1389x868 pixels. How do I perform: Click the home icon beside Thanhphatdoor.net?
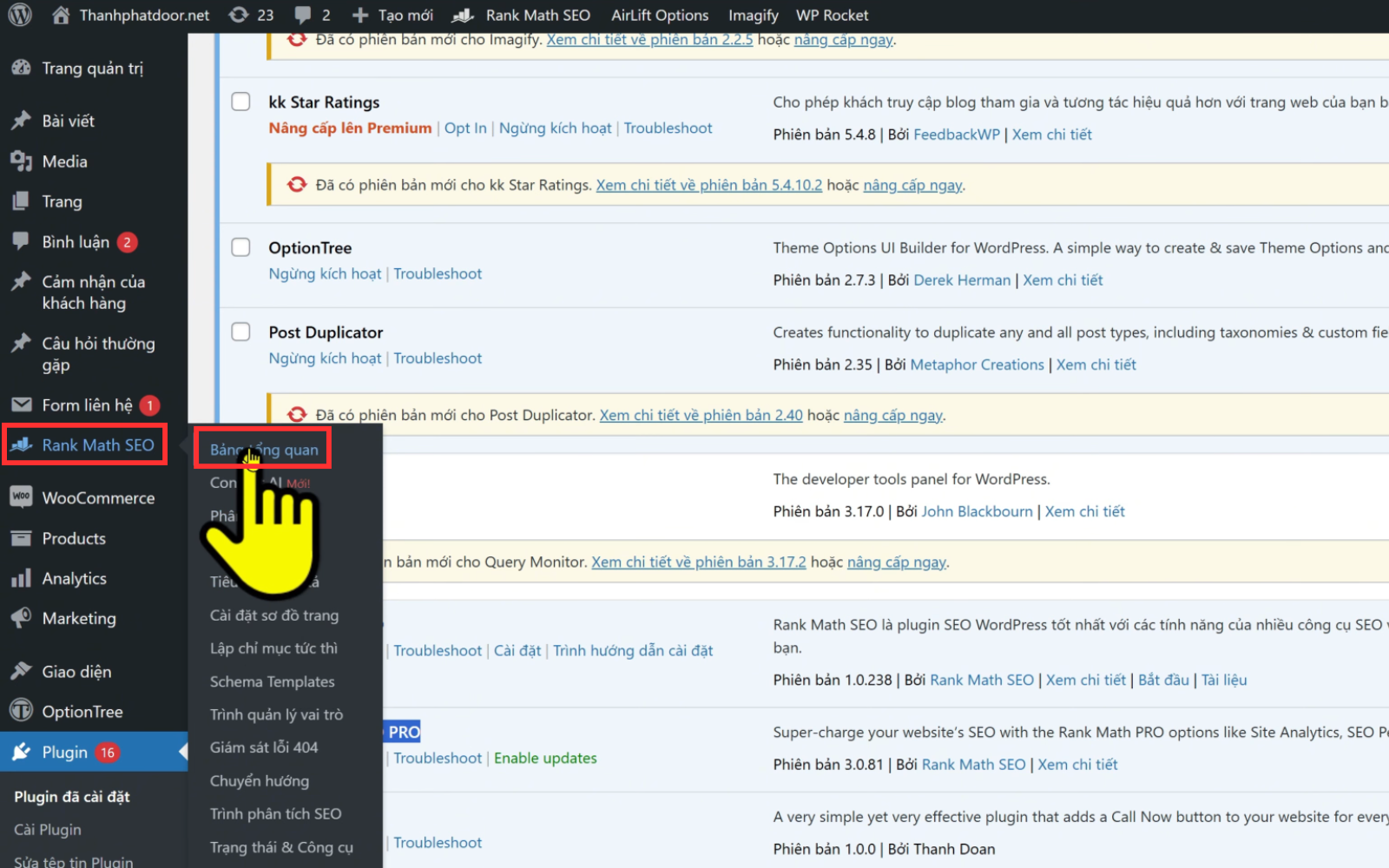61,15
